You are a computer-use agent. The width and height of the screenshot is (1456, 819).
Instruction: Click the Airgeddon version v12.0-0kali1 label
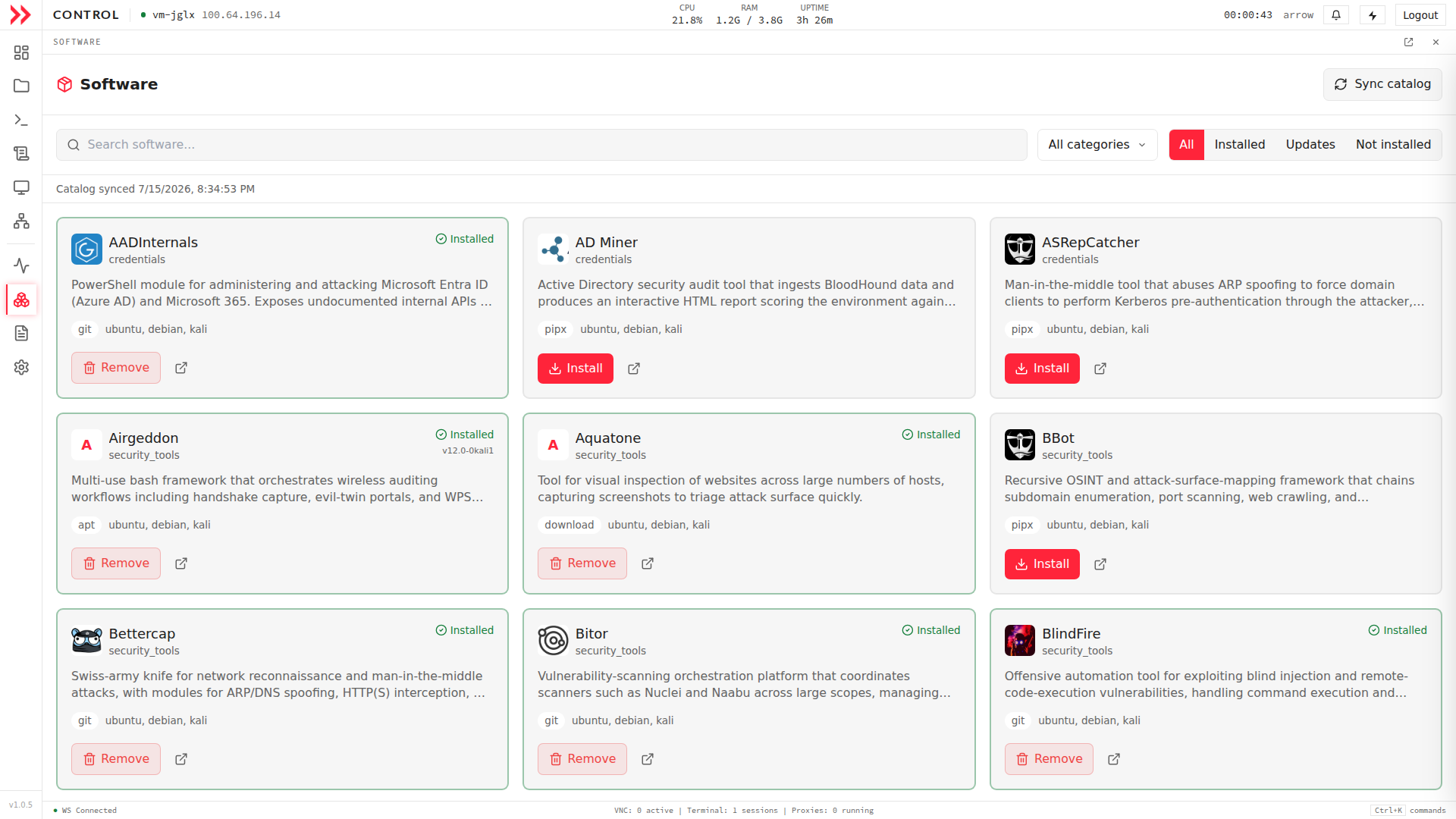pos(468,450)
